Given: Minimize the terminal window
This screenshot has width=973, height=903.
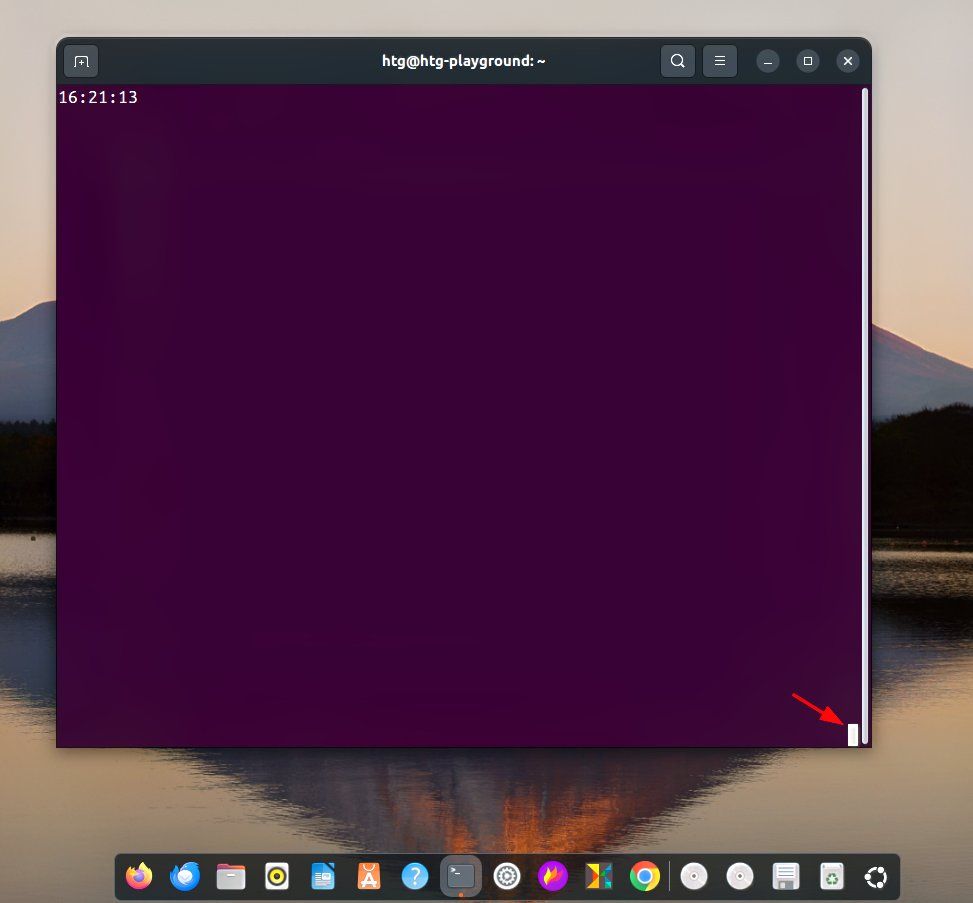Looking at the screenshot, I should coord(768,61).
